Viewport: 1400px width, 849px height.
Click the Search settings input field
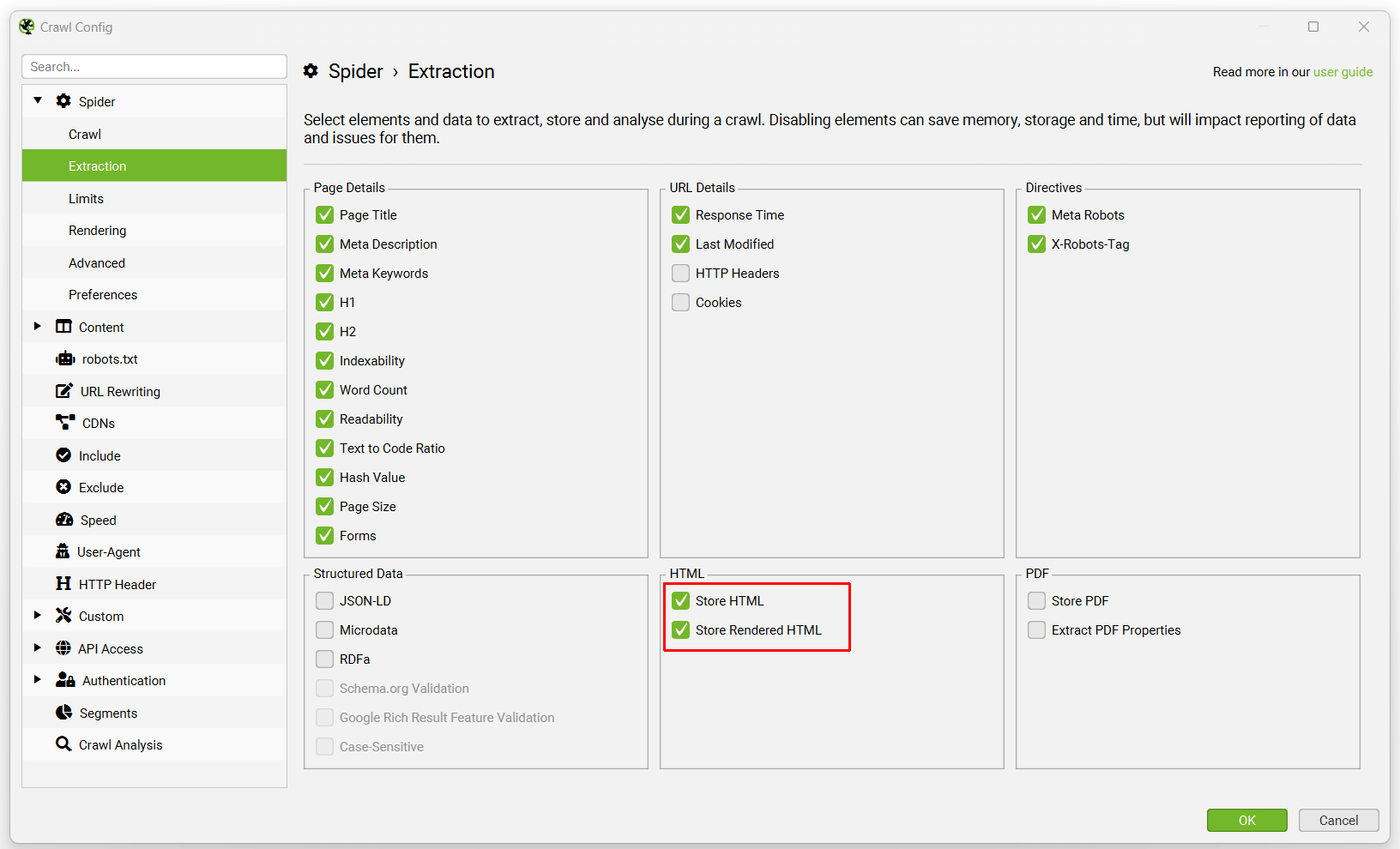[x=154, y=66]
